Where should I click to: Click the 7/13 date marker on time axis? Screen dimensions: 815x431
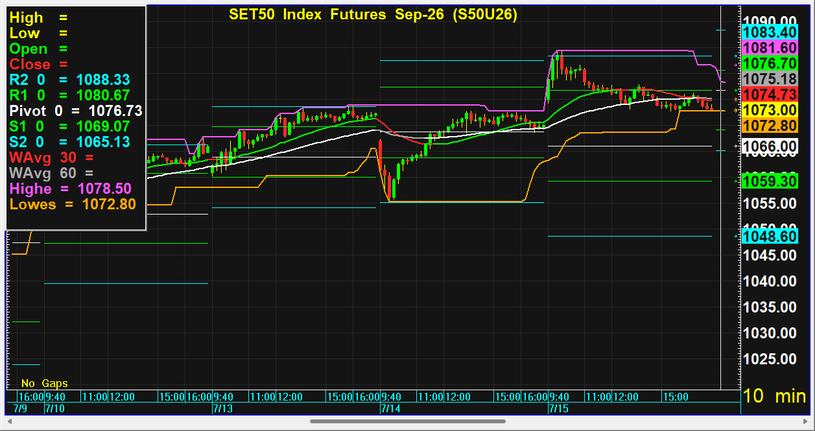click(224, 409)
